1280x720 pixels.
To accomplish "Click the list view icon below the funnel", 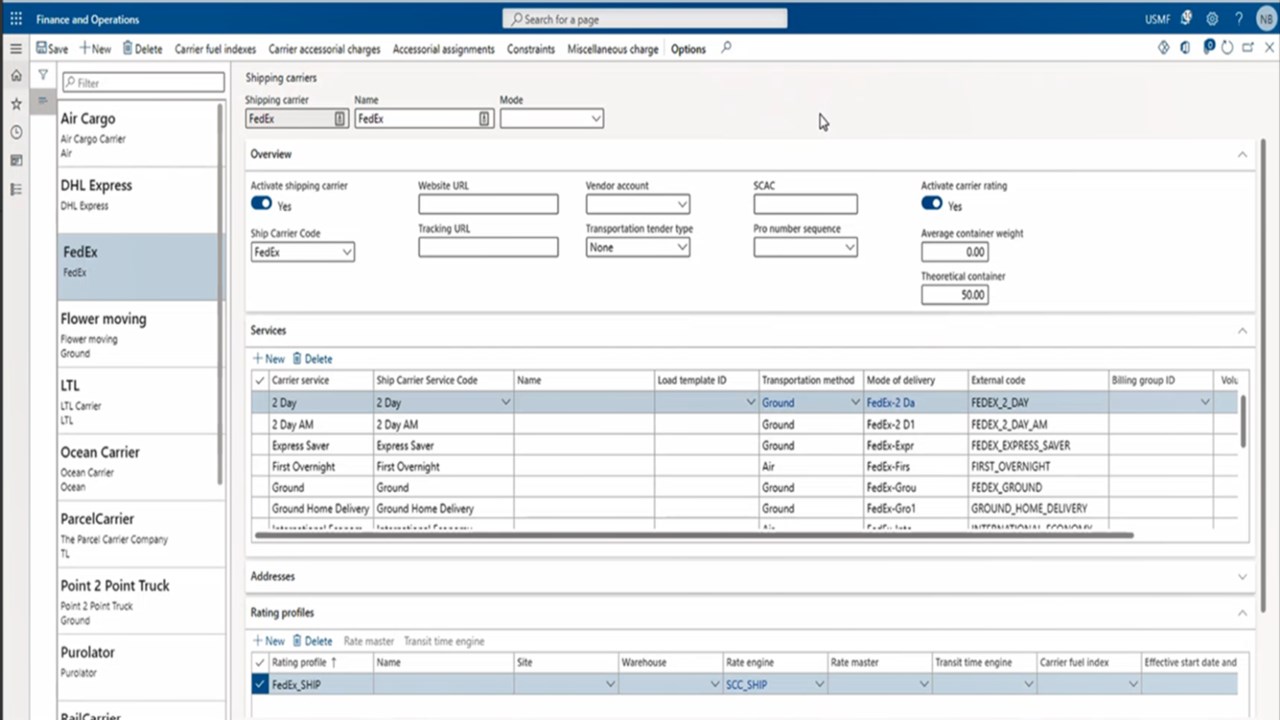I will [43, 101].
